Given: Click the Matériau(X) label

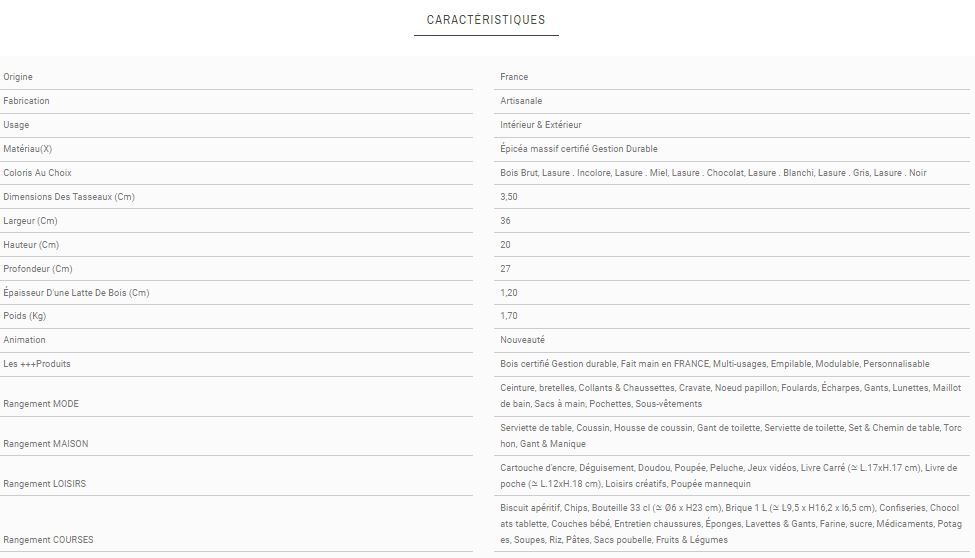Looking at the screenshot, I should (x=27, y=149).
